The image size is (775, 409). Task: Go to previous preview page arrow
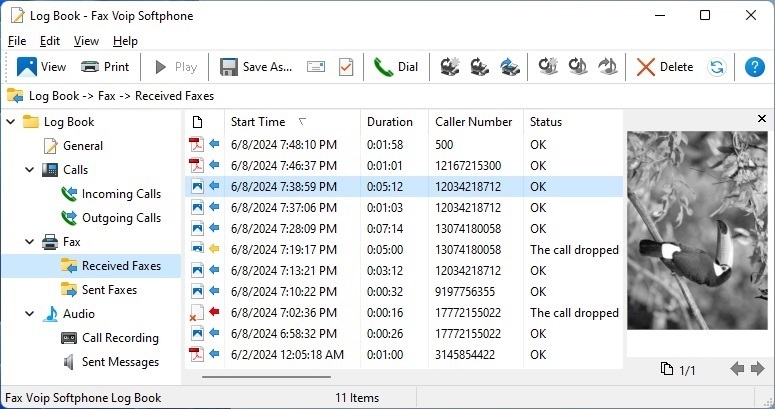click(737, 369)
